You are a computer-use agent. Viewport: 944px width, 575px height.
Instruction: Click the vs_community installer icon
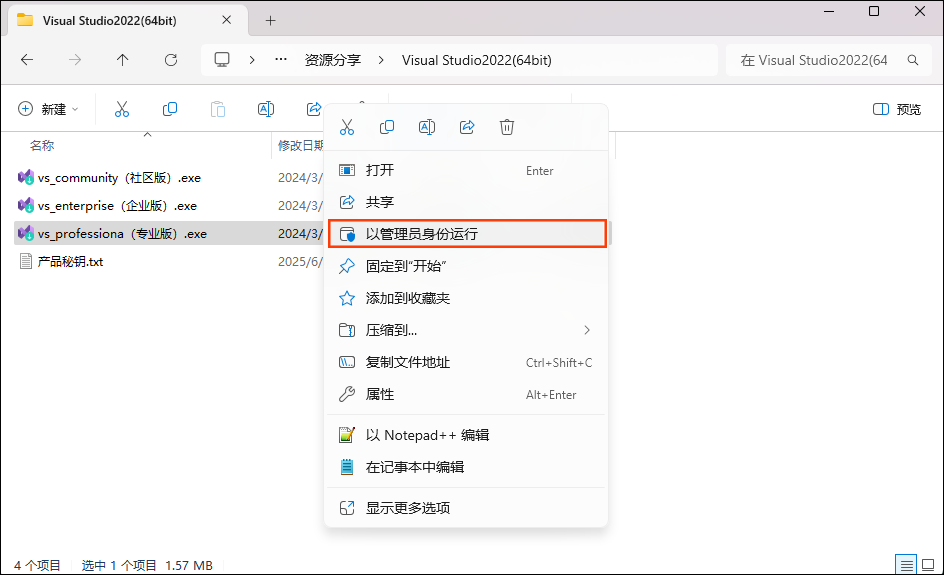[26, 177]
